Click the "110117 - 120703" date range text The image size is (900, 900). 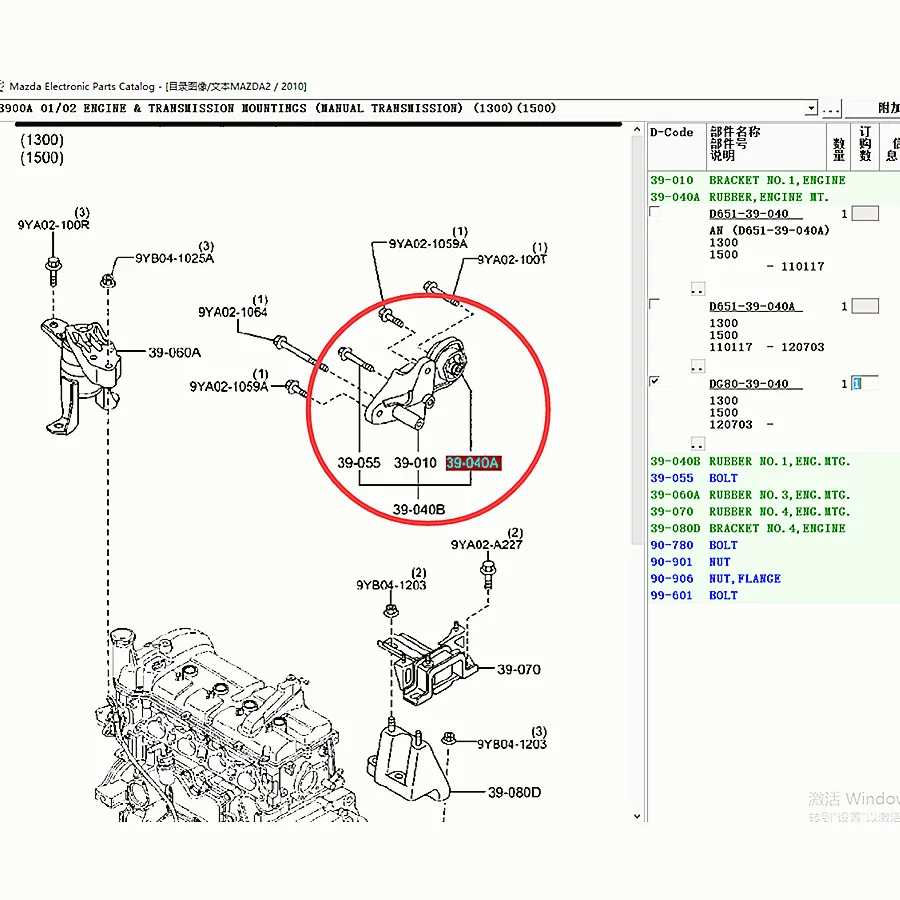click(x=767, y=347)
